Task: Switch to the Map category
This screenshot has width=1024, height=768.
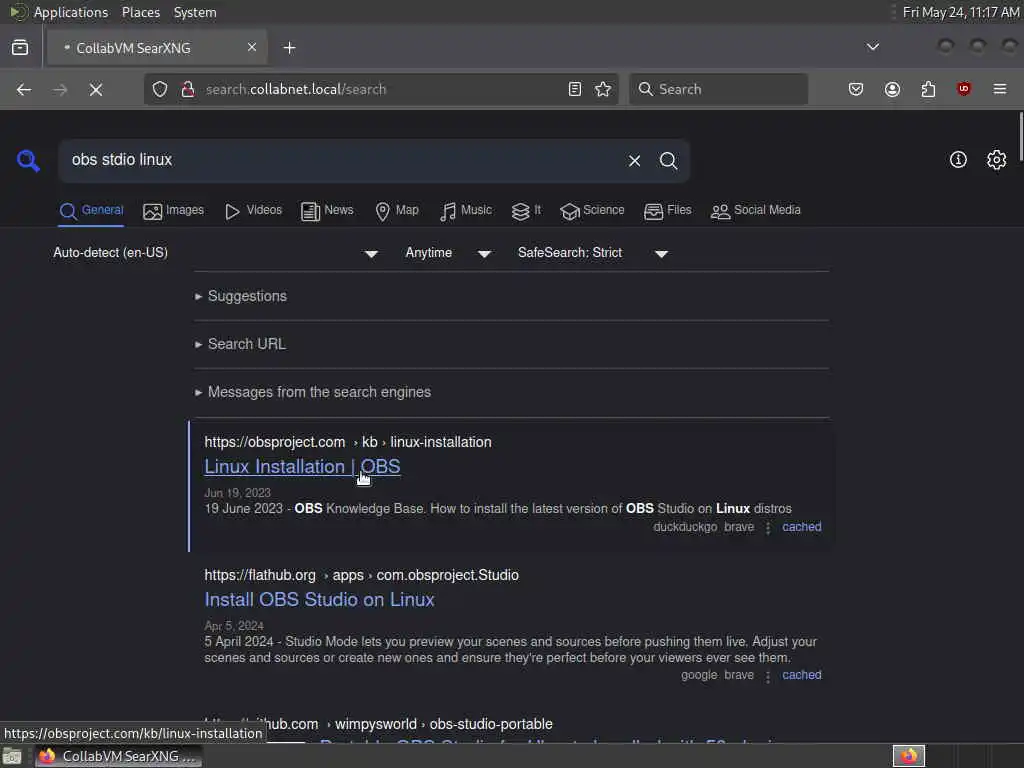Action: click(x=397, y=210)
